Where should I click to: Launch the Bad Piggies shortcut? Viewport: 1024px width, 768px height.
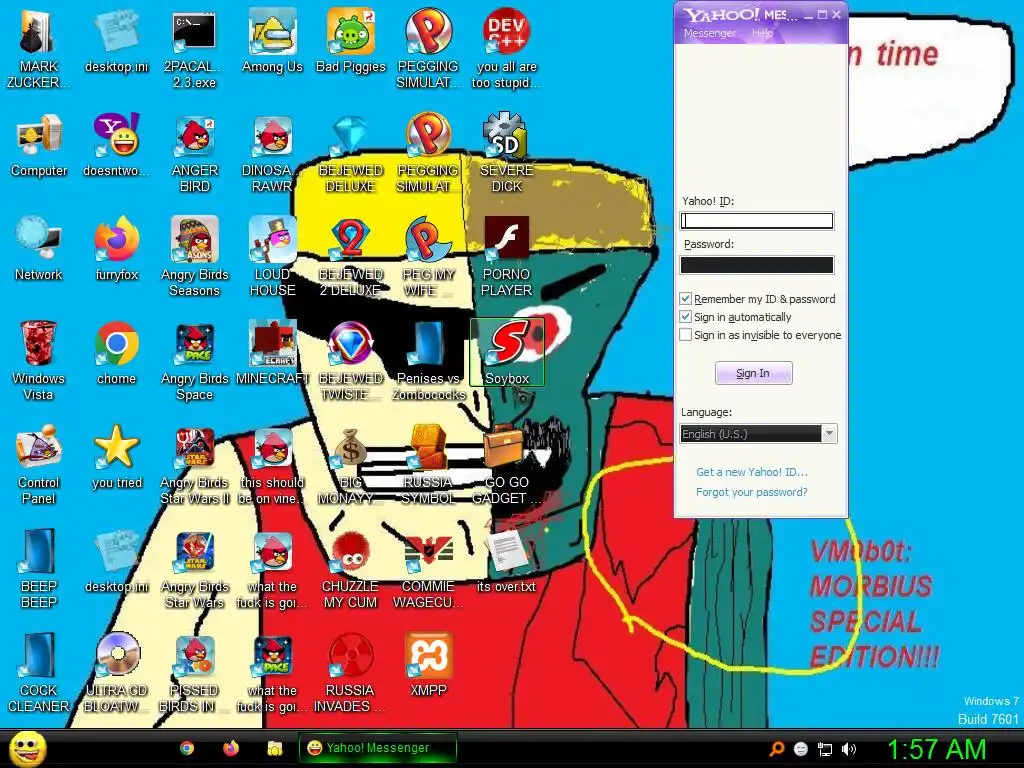[351, 41]
